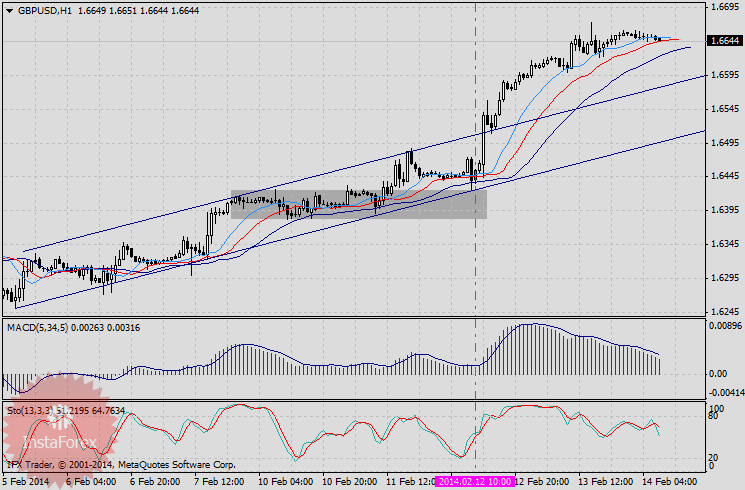Select the gray shaded rectangle on chart
745x490 pixels.
pos(358,204)
